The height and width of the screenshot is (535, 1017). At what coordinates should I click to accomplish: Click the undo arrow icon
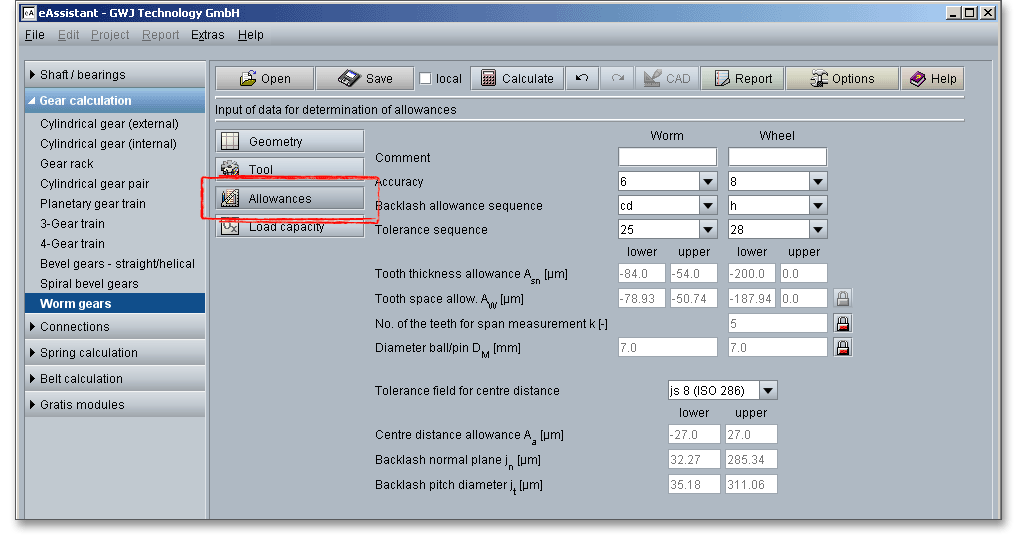pyautogui.click(x=581, y=79)
